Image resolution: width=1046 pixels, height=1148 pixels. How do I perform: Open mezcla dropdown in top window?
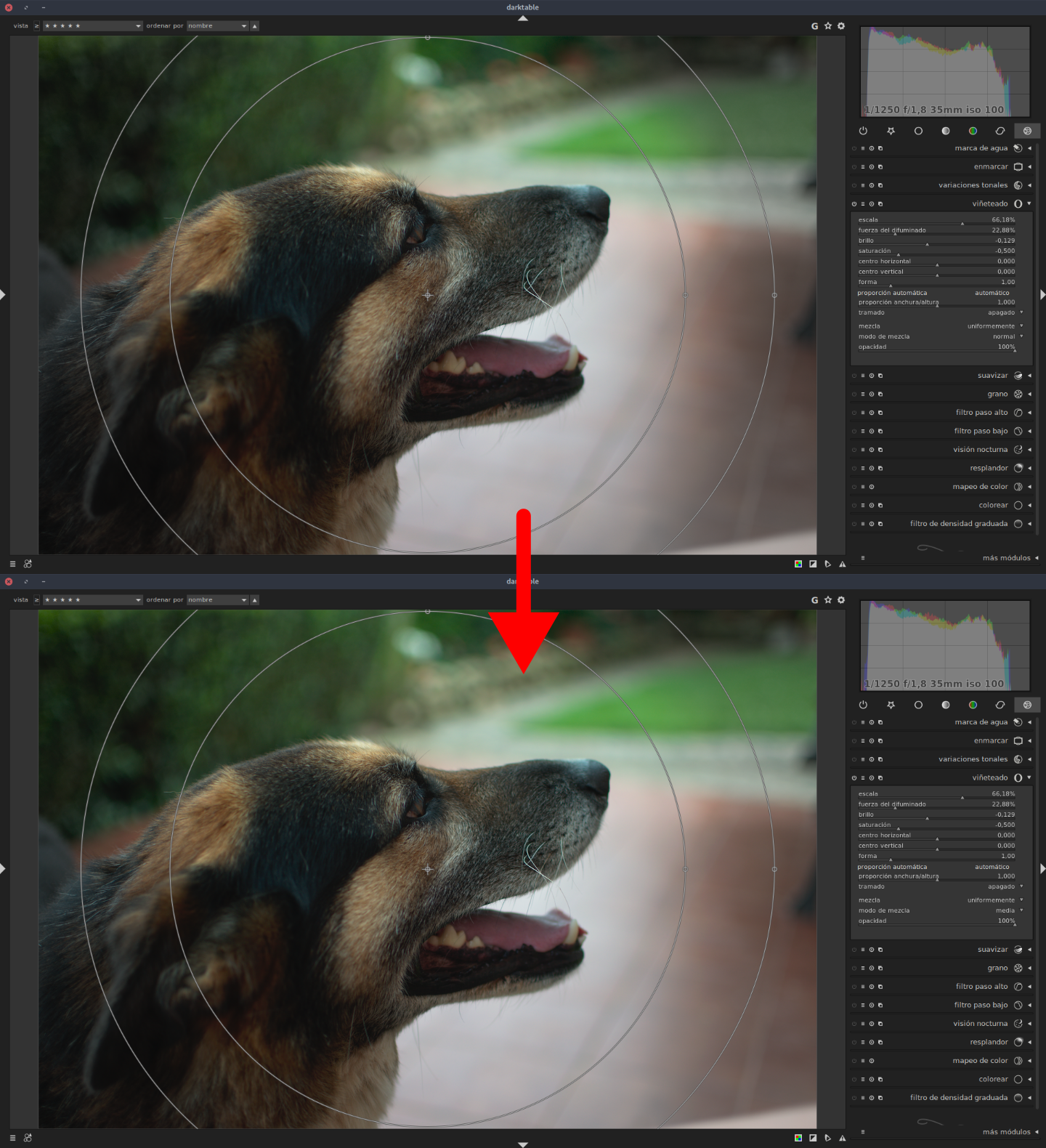[x=941, y=326]
